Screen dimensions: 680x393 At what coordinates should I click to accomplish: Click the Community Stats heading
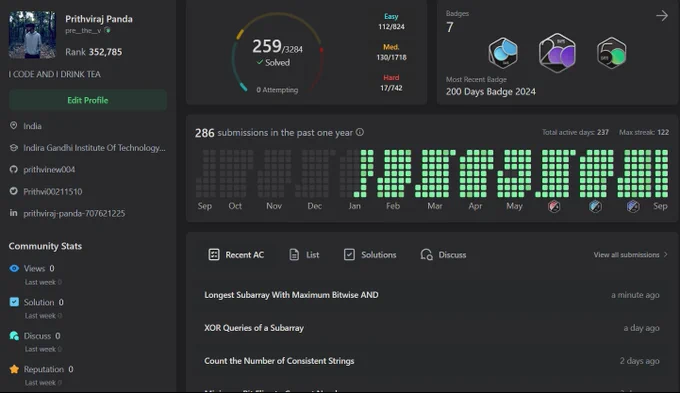tap(45, 246)
